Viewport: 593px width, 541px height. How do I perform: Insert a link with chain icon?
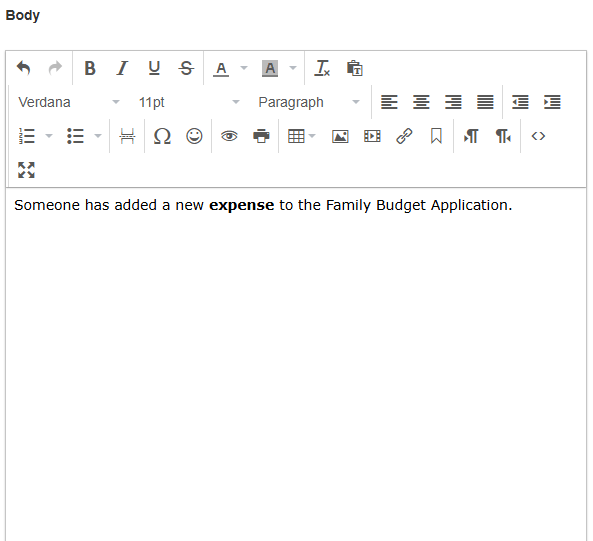click(x=404, y=136)
